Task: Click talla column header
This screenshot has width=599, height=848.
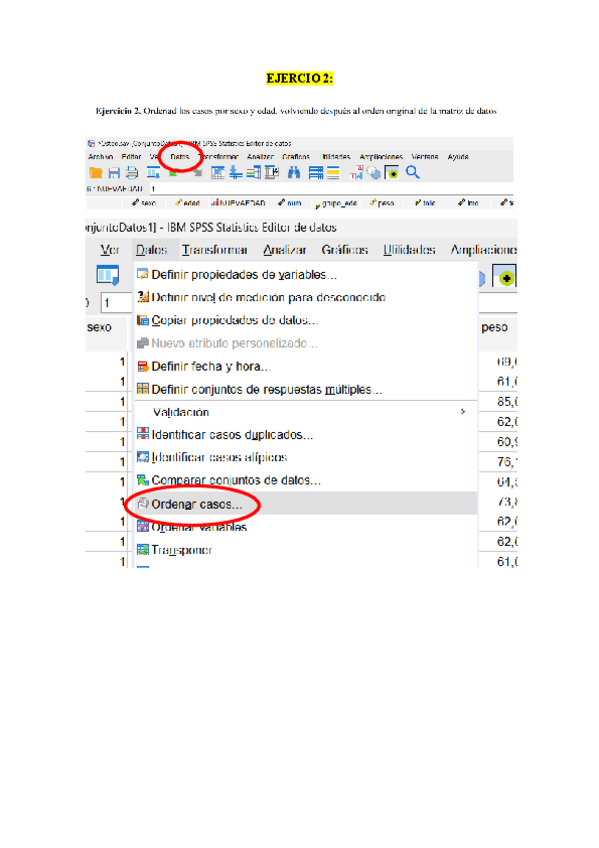Action: pos(425,203)
